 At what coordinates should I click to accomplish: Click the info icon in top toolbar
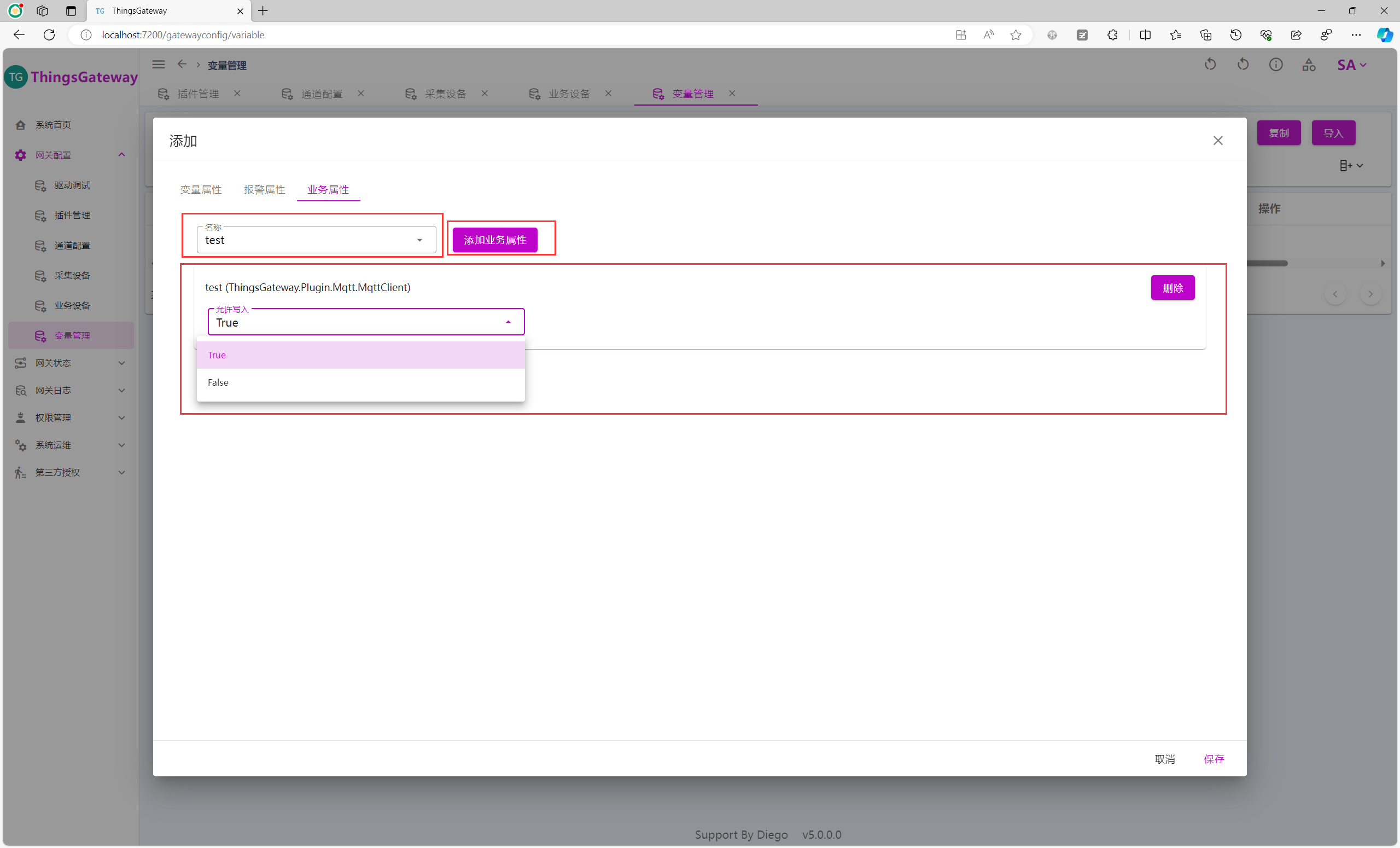[1275, 65]
